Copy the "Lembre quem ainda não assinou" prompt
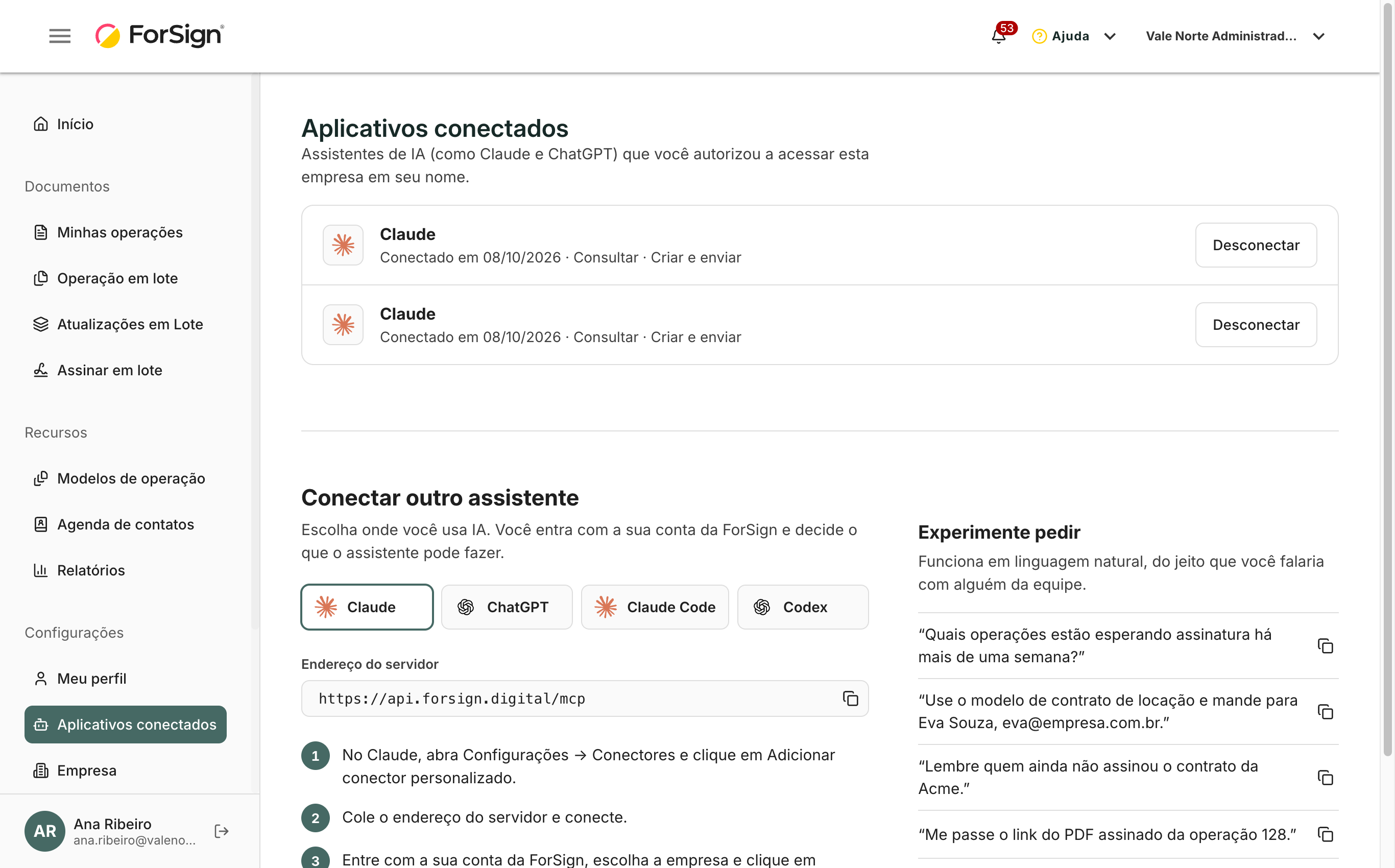 [1325, 778]
